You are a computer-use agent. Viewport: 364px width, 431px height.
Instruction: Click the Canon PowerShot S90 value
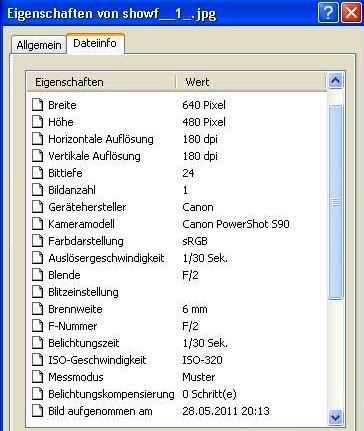pos(236,224)
